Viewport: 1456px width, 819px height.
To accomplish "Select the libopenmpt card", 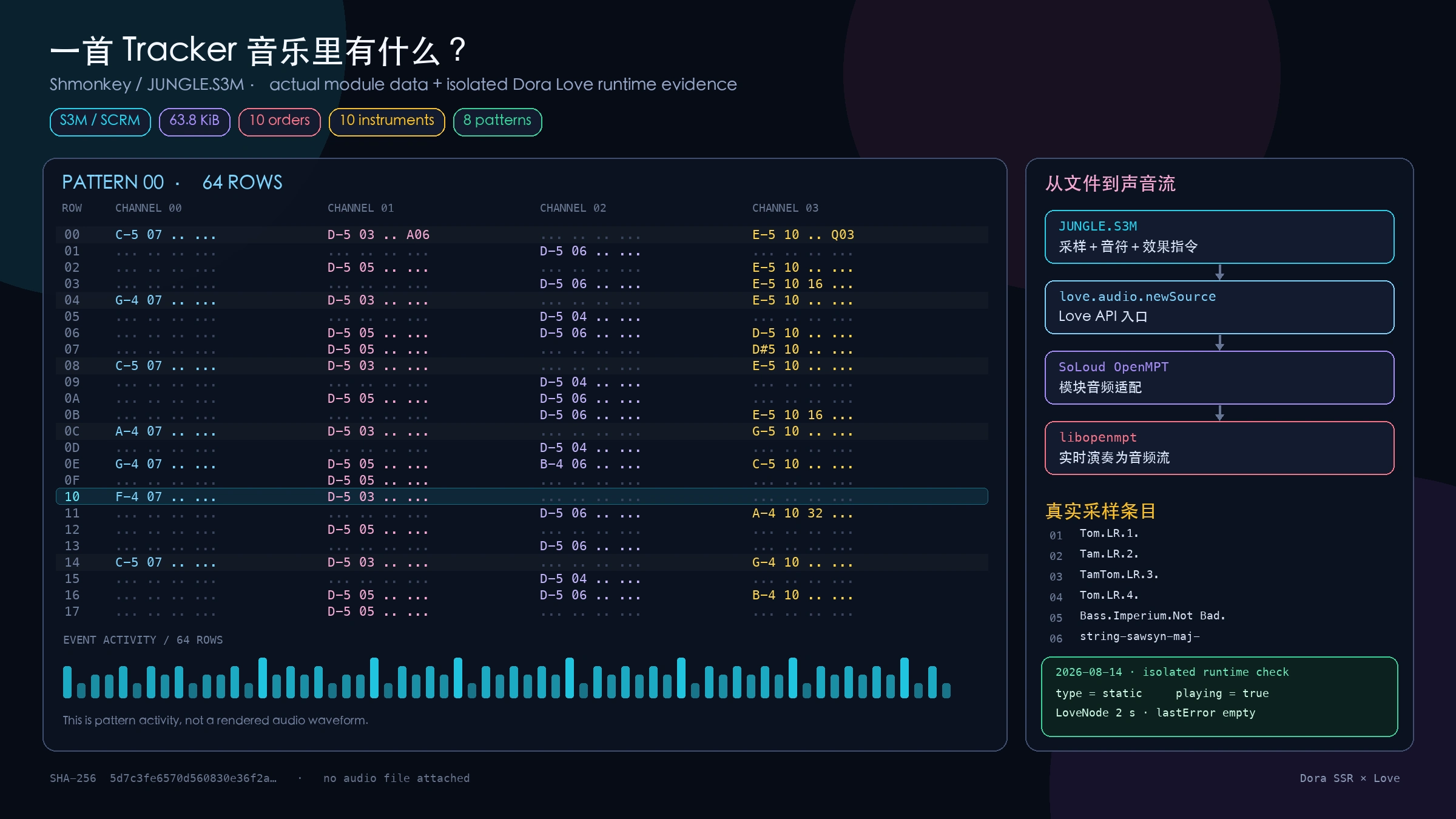I will click(x=1219, y=448).
